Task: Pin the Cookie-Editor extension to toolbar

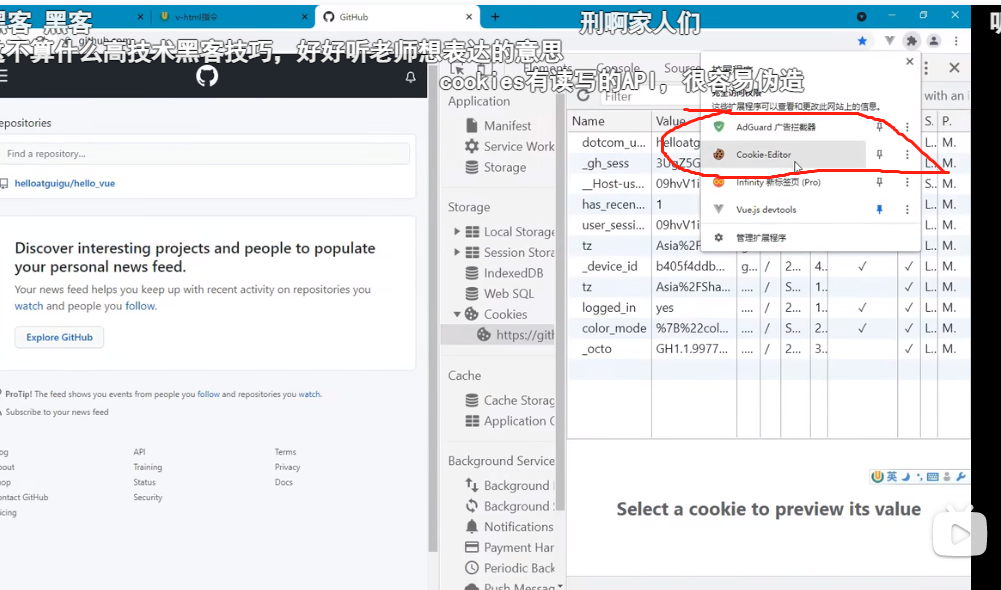Action: (x=879, y=155)
